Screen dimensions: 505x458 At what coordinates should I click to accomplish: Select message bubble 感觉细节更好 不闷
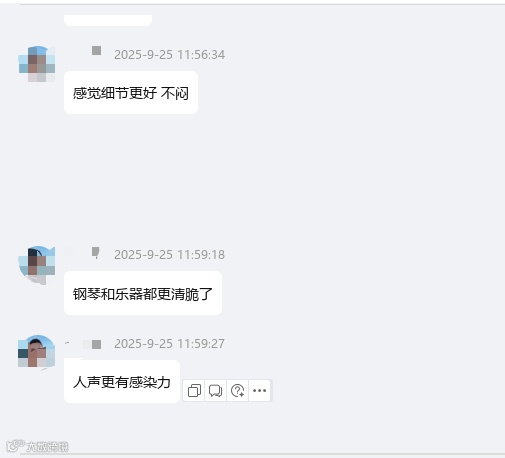[x=131, y=93]
